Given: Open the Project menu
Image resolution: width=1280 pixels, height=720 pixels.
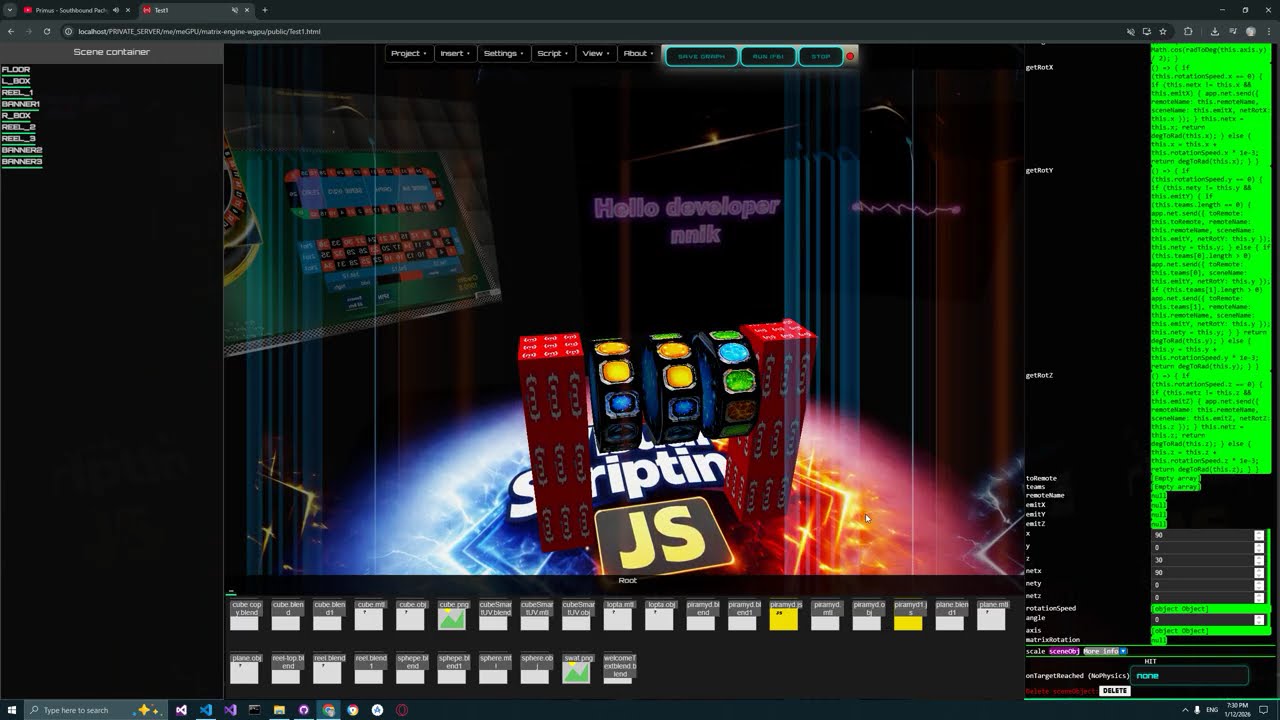Looking at the screenshot, I should (x=408, y=53).
